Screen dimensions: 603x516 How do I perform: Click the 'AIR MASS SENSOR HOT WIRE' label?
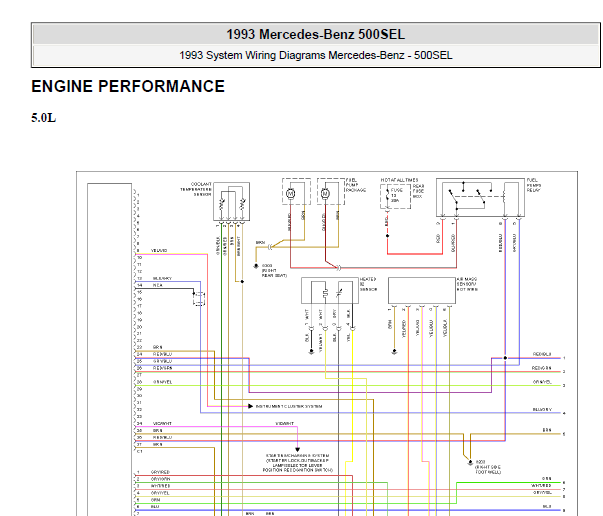tap(467, 284)
